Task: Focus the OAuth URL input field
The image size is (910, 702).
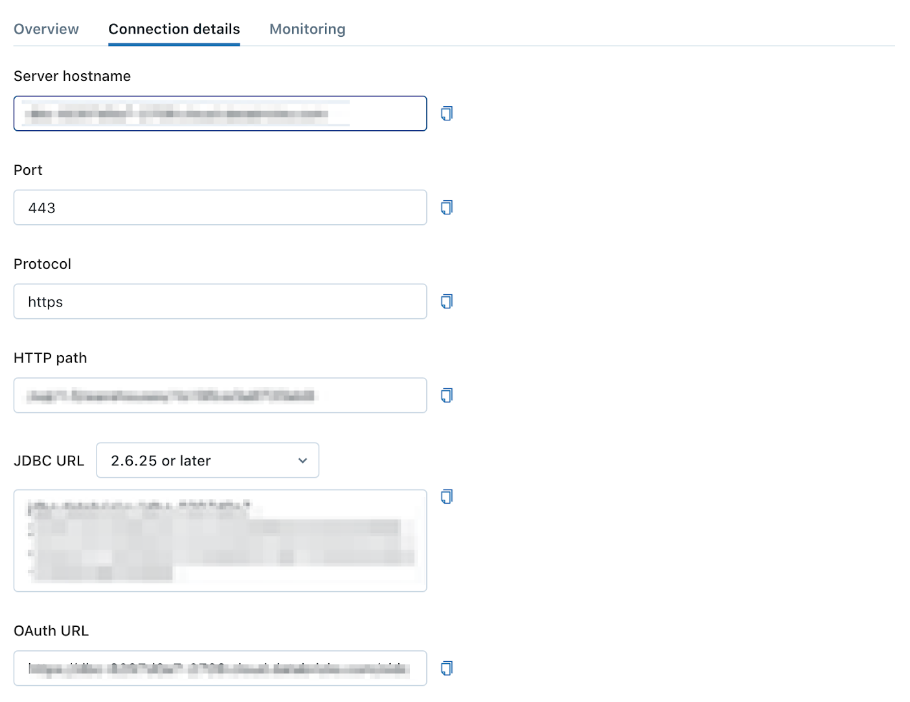Action: [x=220, y=668]
